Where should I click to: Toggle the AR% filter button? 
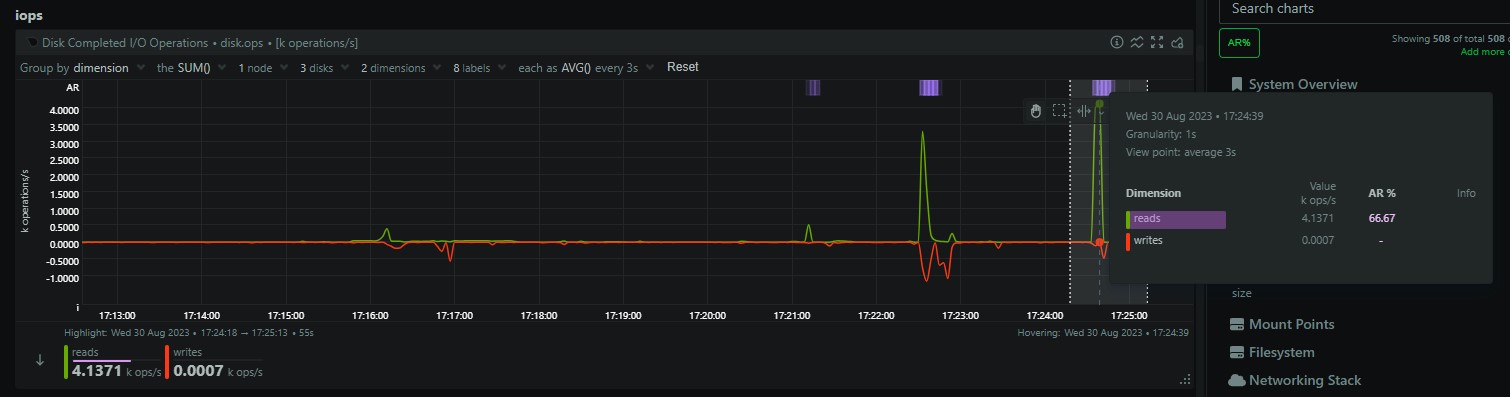pyautogui.click(x=1239, y=43)
